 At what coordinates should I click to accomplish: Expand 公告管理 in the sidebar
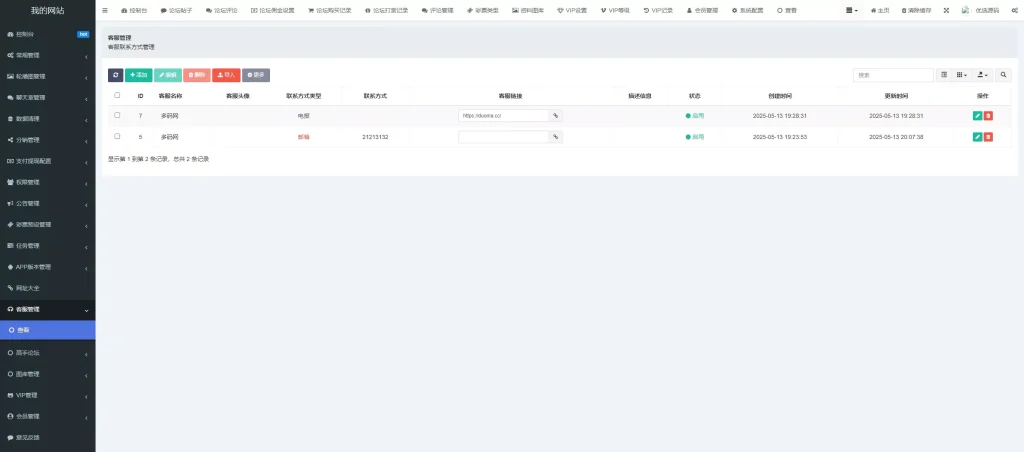48,203
